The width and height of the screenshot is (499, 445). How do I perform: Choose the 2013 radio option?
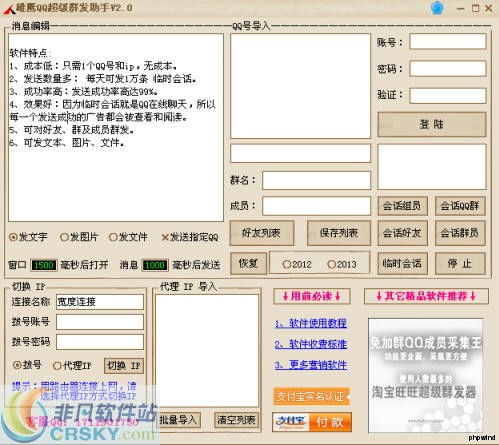click(342, 264)
